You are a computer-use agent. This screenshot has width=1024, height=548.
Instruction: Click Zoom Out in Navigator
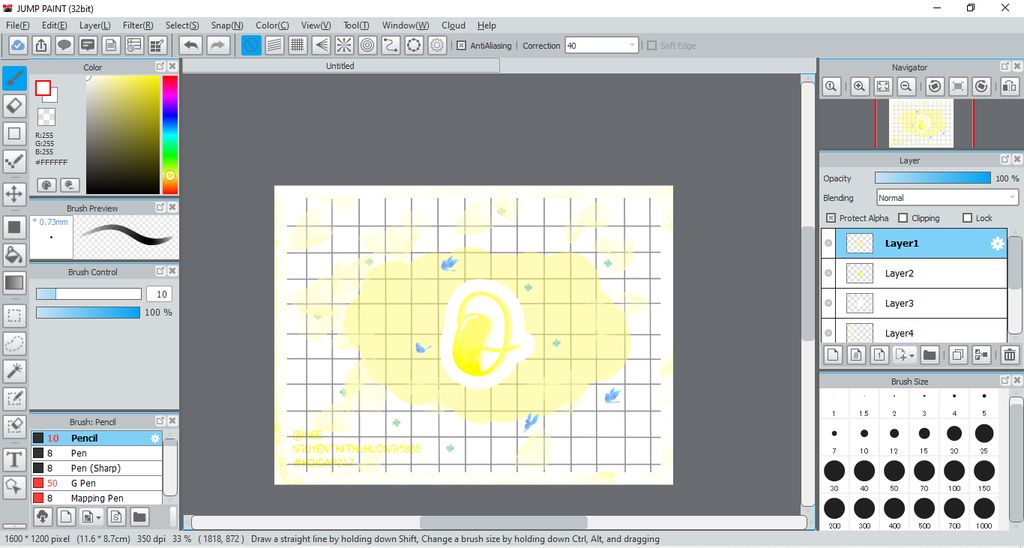(x=906, y=86)
